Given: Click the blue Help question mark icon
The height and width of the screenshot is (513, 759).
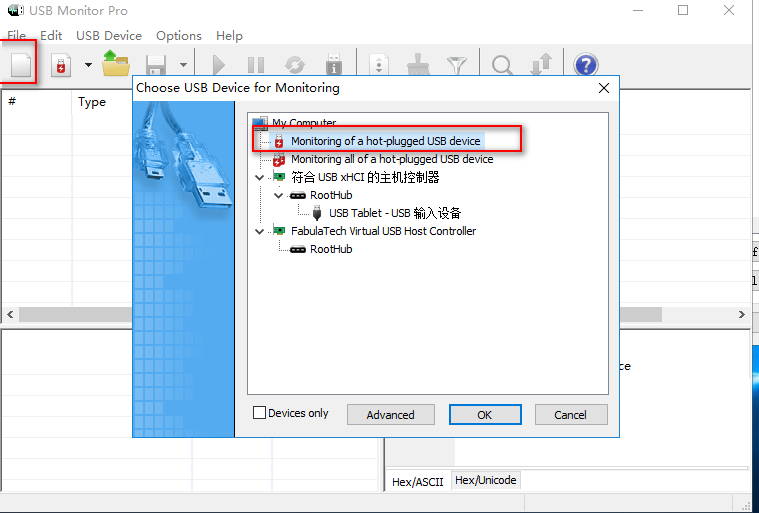Looking at the screenshot, I should point(586,65).
